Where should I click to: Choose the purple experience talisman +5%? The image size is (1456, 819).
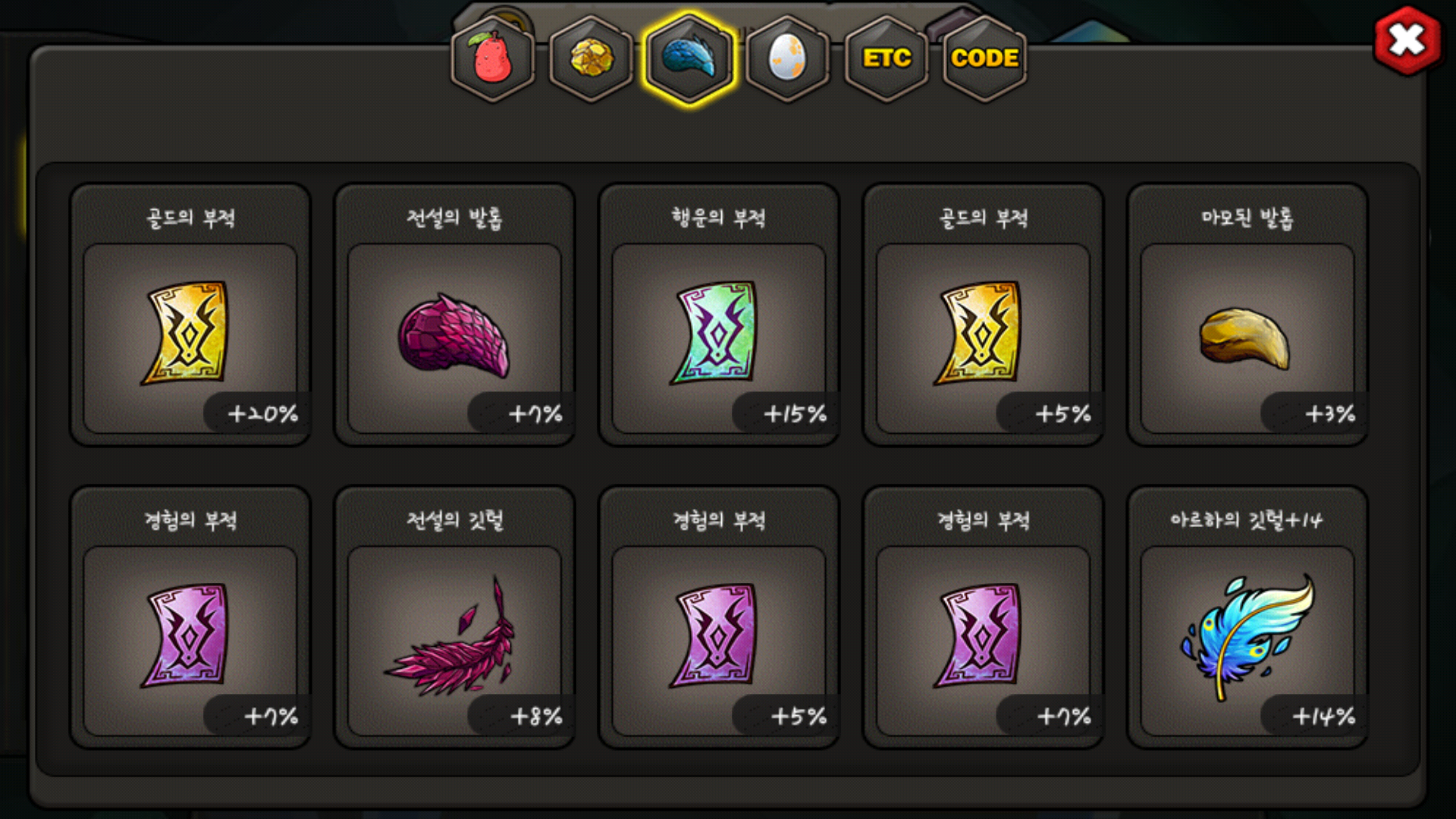tap(719, 617)
